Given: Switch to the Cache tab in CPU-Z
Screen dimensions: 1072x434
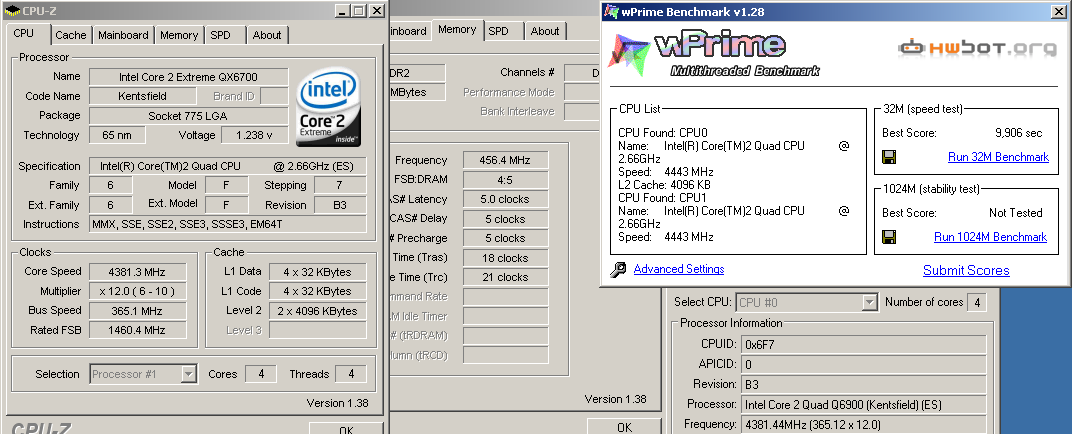Looking at the screenshot, I should pyautogui.click(x=71, y=35).
